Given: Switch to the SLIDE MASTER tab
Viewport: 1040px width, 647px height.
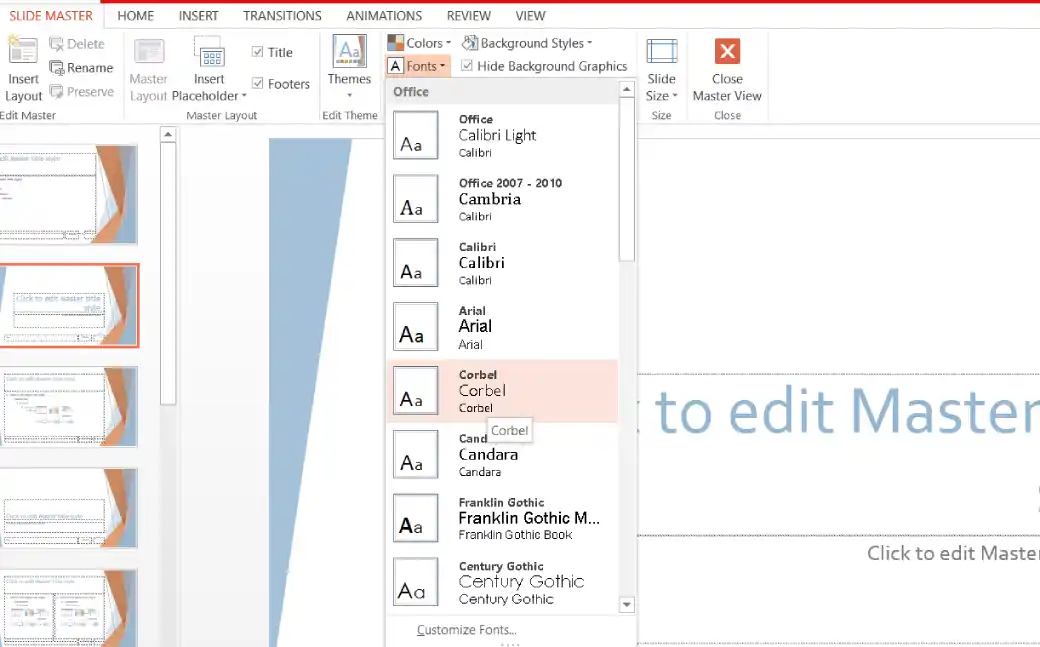Looking at the screenshot, I should [51, 15].
